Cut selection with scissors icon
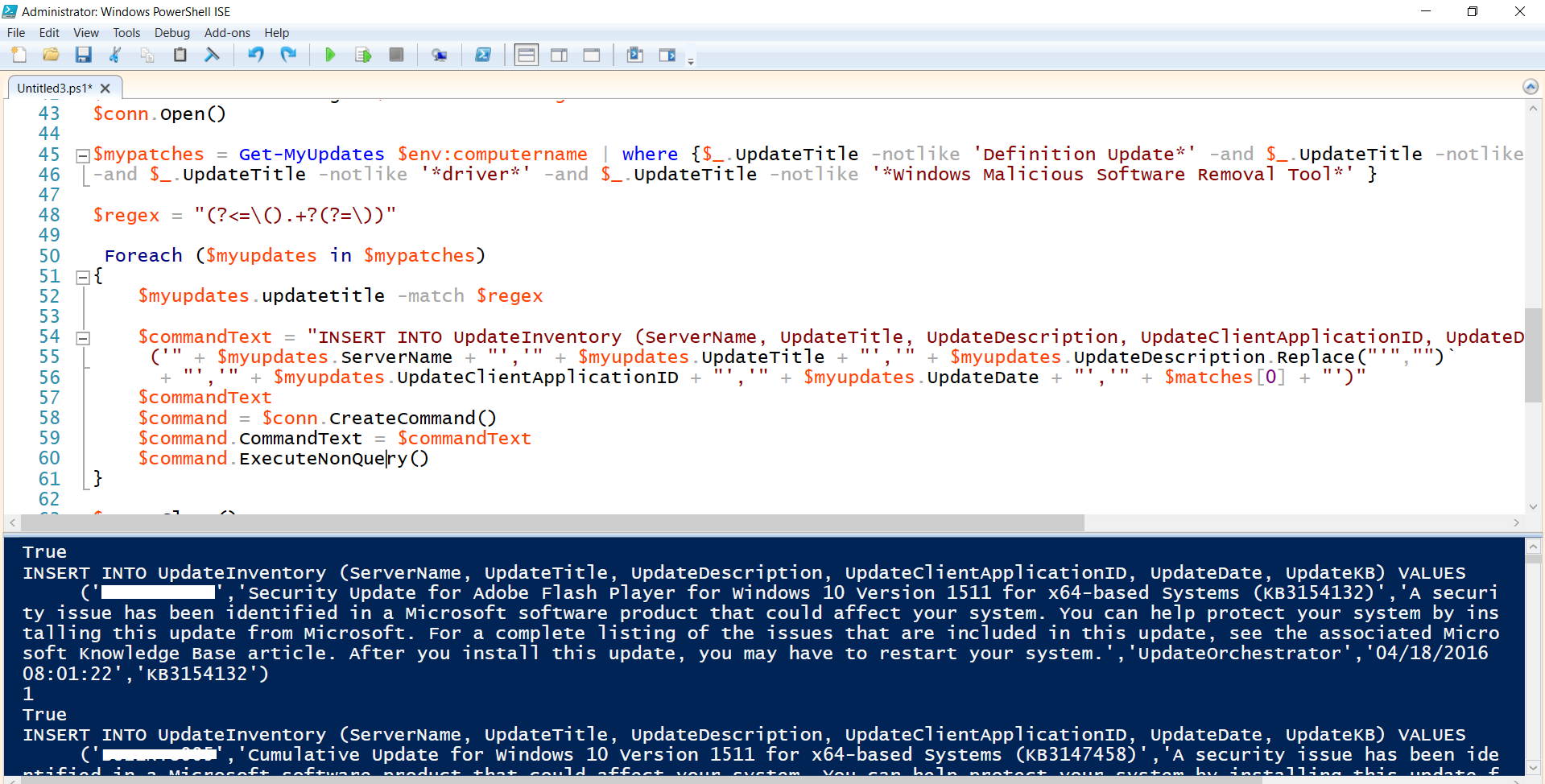Image resolution: width=1545 pixels, height=784 pixels. (x=115, y=55)
